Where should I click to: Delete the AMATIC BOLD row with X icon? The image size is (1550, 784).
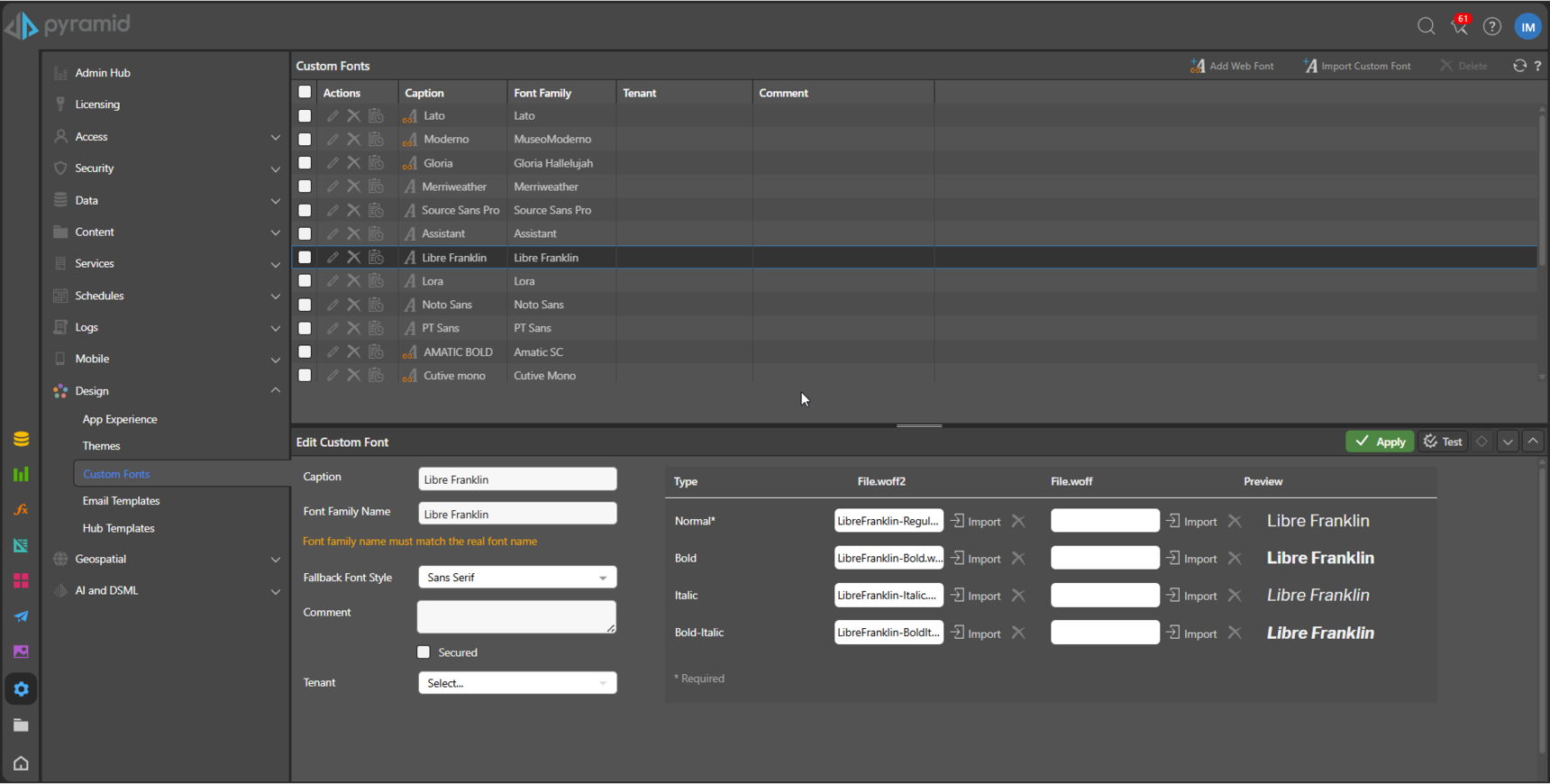click(x=353, y=352)
